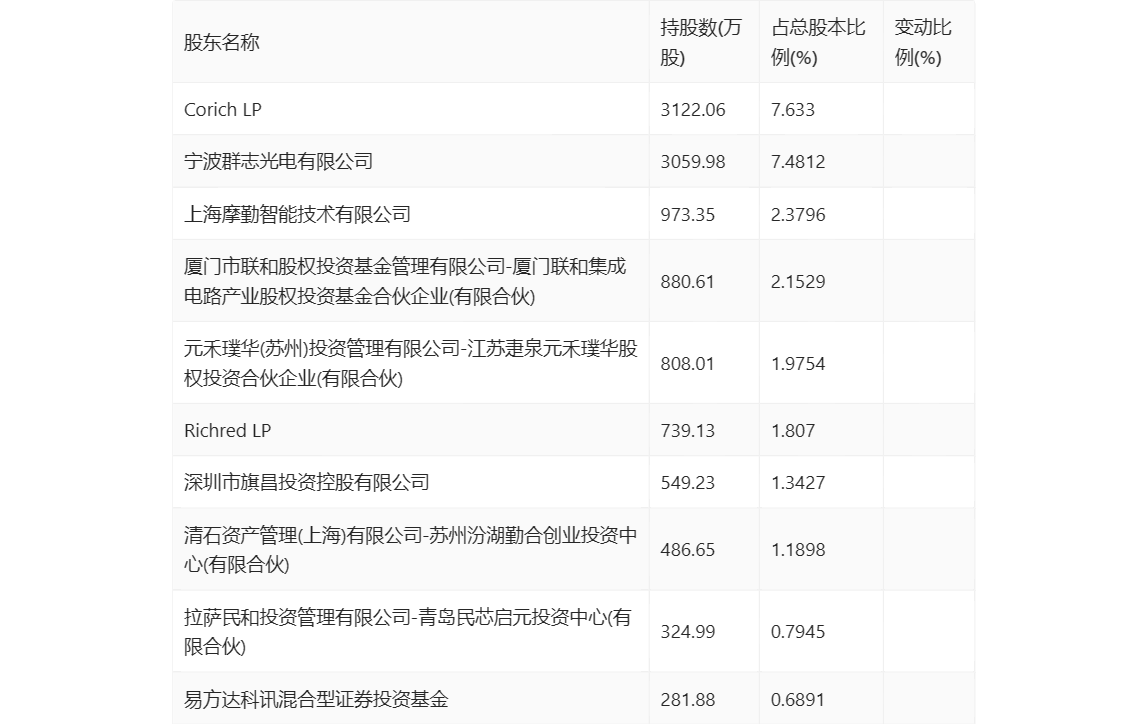
Task: Select the 宁波群志光电有限公司 row name
Action: pyautogui.click(x=278, y=161)
